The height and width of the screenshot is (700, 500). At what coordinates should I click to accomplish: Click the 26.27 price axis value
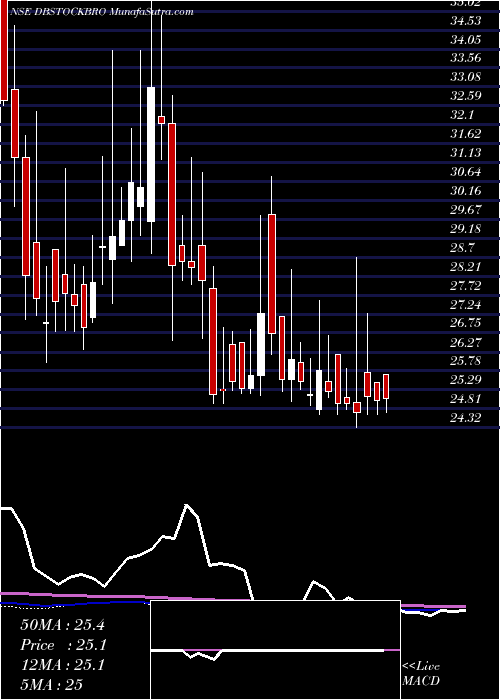click(x=466, y=342)
